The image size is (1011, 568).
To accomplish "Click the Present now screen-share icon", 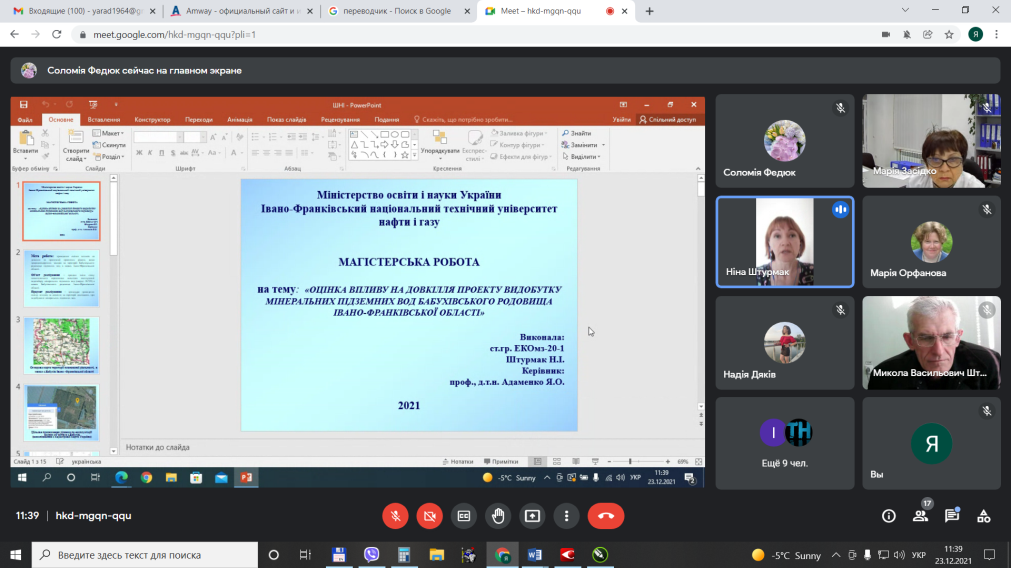I will click(x=532, y=516).
